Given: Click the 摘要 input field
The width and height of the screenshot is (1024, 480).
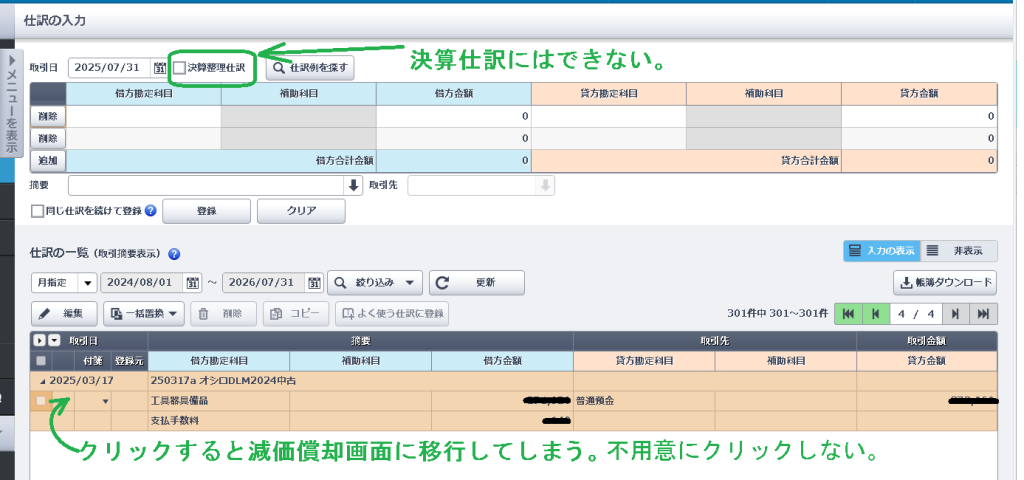Looking at the screenshot, I should click(206, 186).
